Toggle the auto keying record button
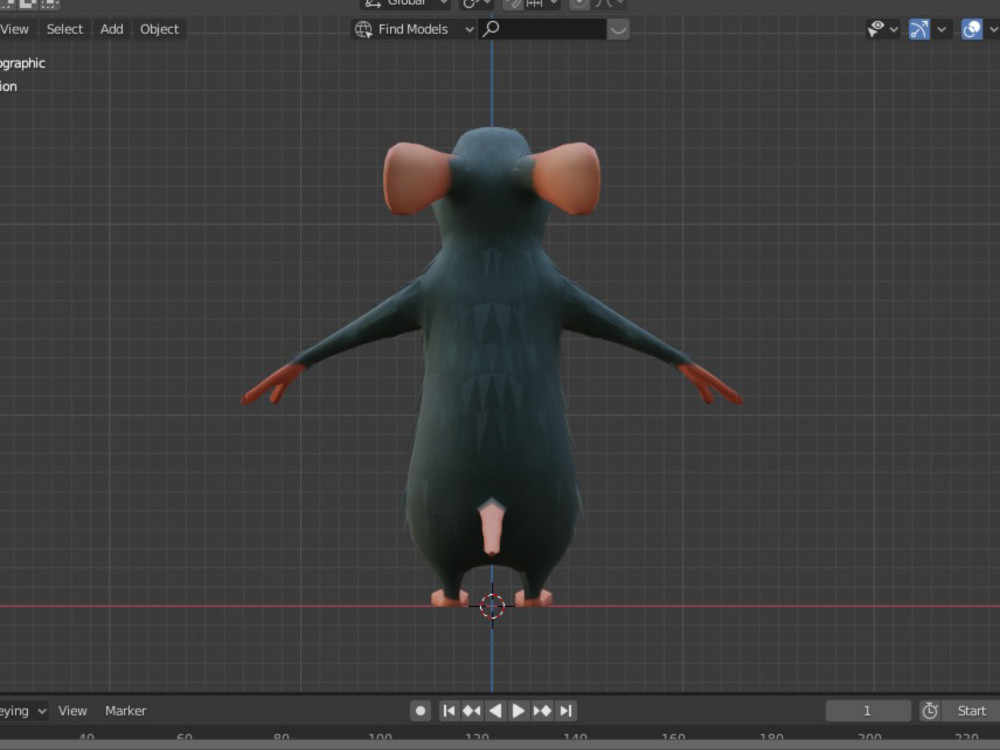Viewport: 1000px width, 750px height. tap(420, 710)
